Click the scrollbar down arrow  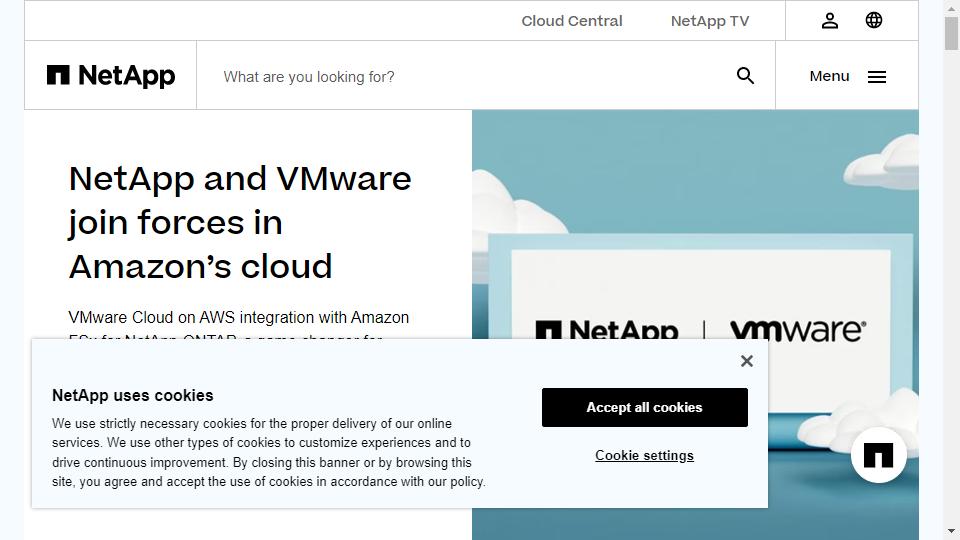951,531
